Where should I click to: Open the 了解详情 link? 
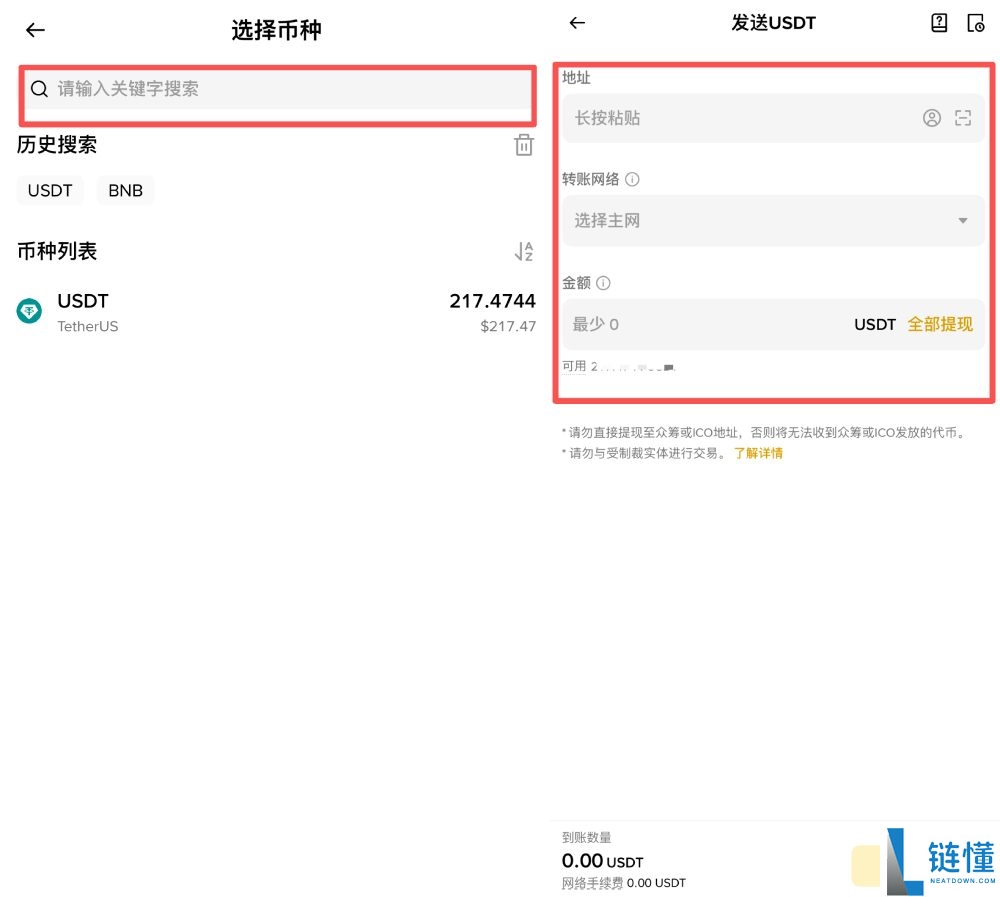click(x=758, y=453)
